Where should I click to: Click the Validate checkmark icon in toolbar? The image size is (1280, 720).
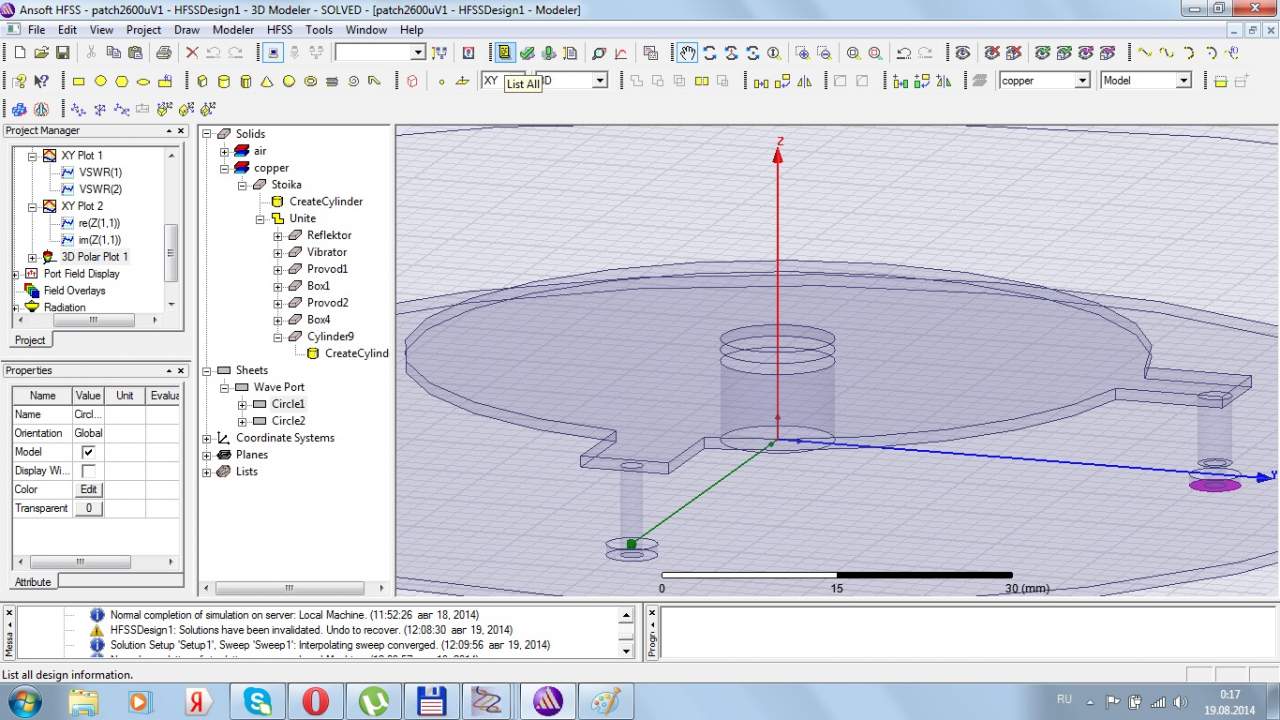(x=527, y=53)
